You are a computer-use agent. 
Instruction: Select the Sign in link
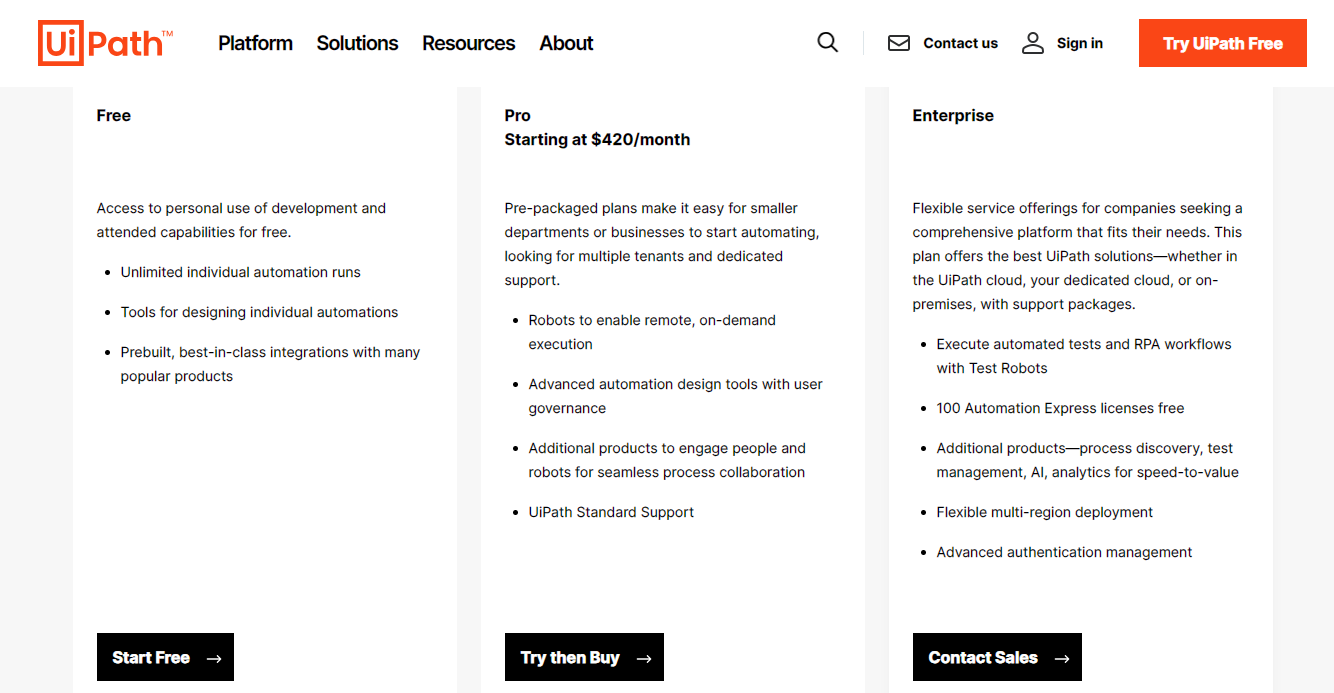1079,43
